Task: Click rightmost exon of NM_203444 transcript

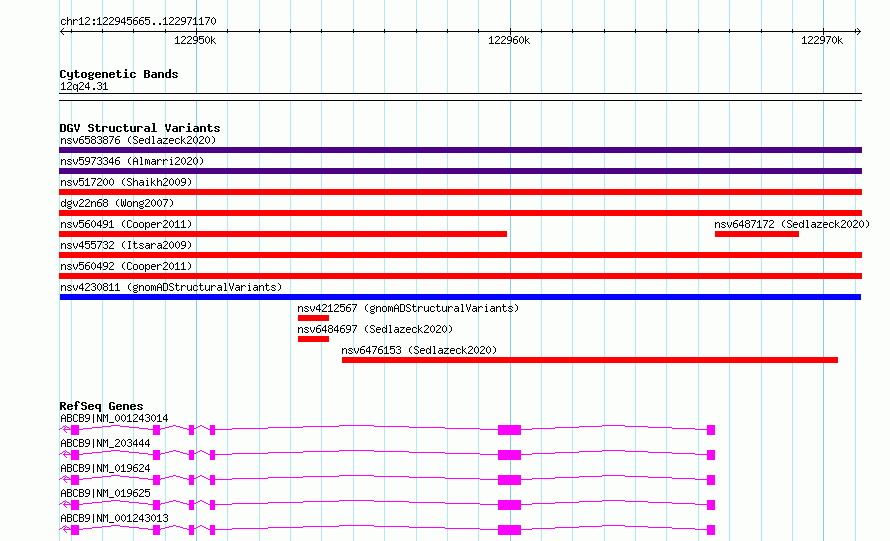Action: (711, 455)
